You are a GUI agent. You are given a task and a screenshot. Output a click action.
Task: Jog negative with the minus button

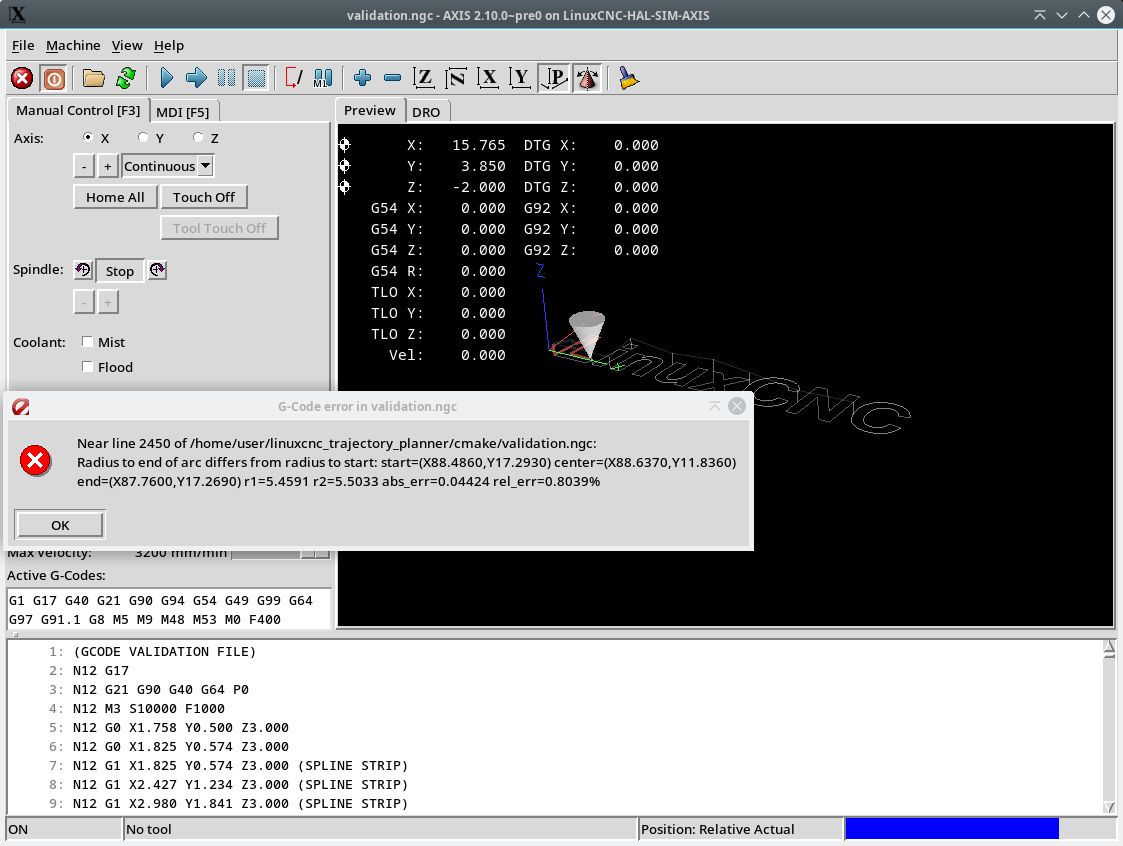(x=84, y=166)
